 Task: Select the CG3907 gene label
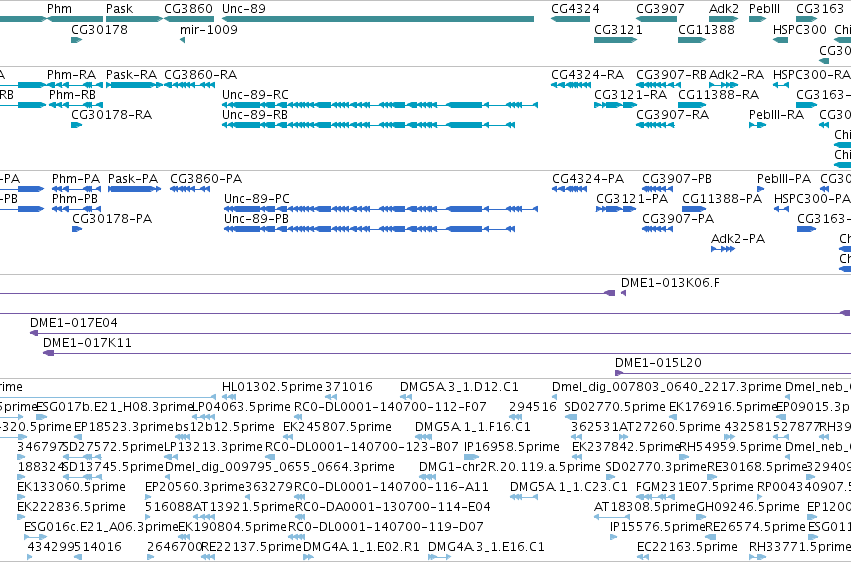tap(660, 9)
